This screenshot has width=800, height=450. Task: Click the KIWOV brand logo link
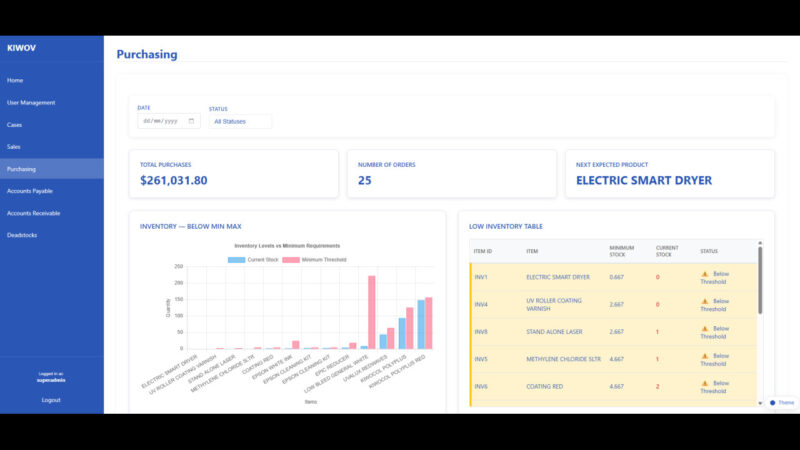[x=21, y=47]
